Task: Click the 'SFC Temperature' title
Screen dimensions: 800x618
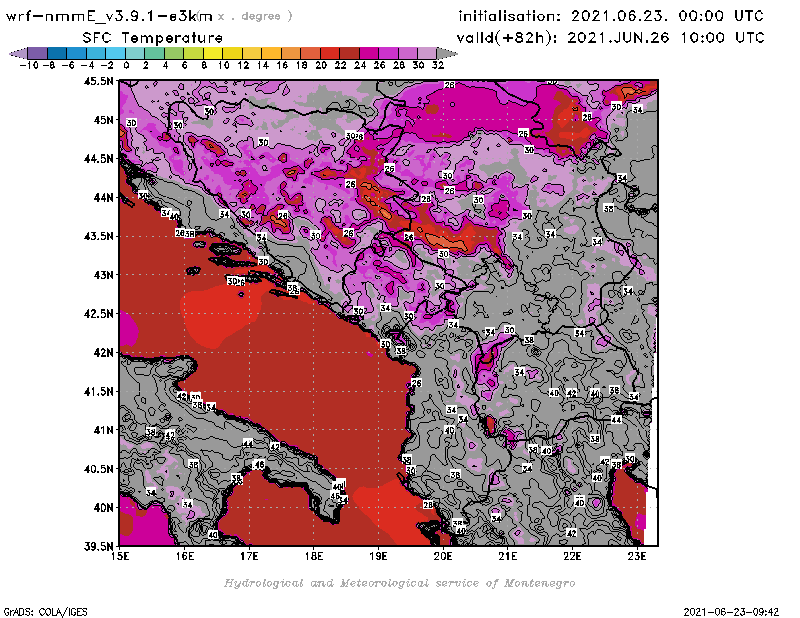Action: (x=153, y=38)
